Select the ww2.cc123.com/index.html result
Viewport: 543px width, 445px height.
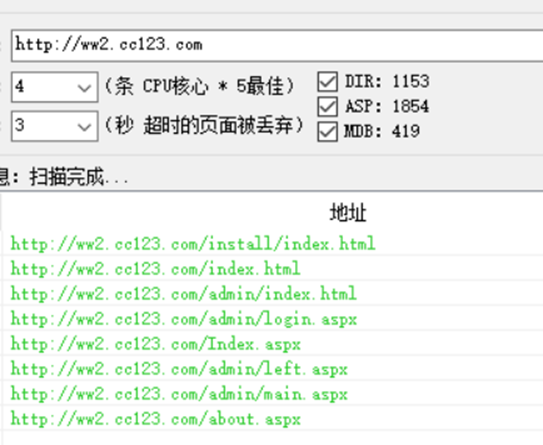point(273,268)
